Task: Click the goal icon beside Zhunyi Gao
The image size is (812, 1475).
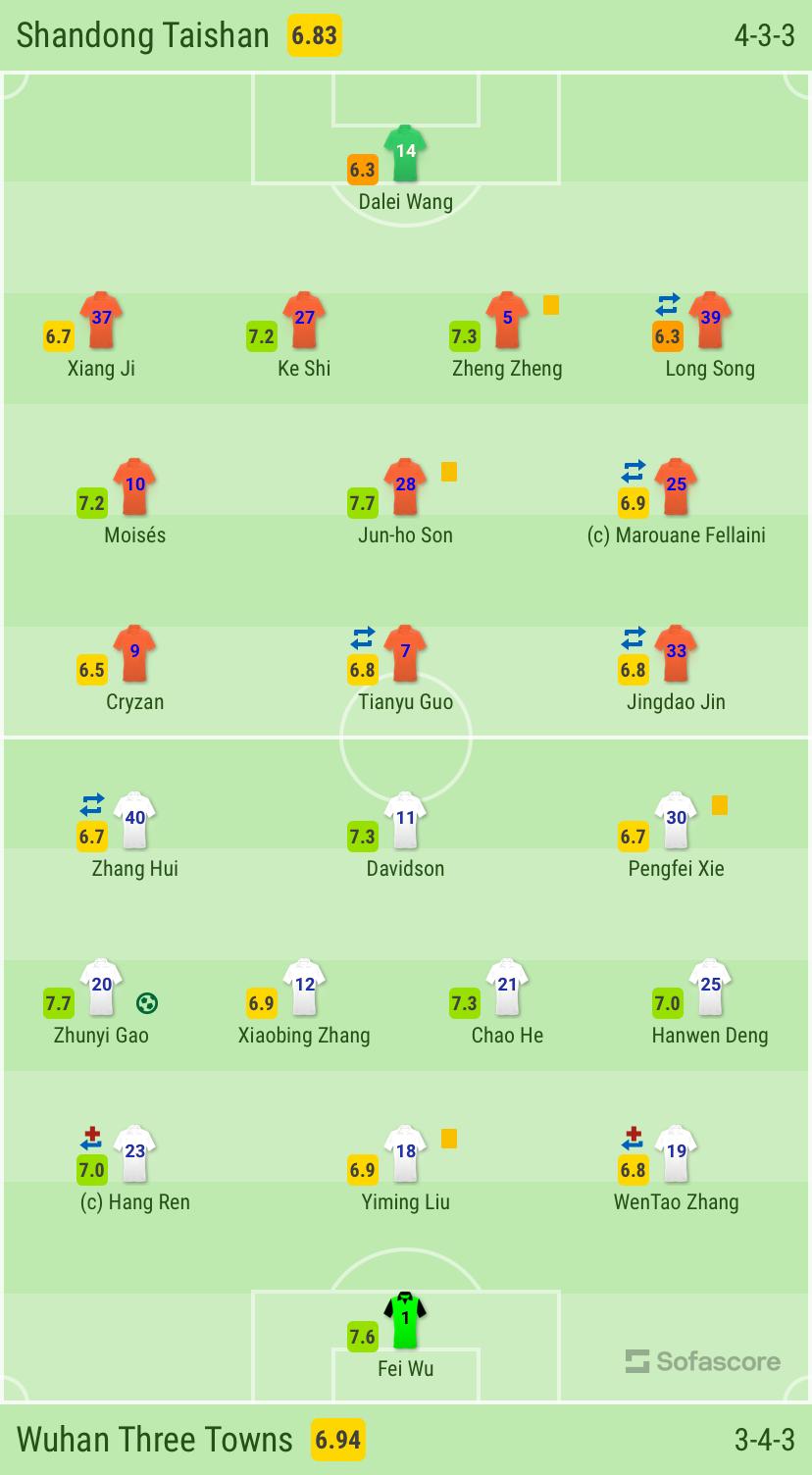Action: (x=147, y=1002)
